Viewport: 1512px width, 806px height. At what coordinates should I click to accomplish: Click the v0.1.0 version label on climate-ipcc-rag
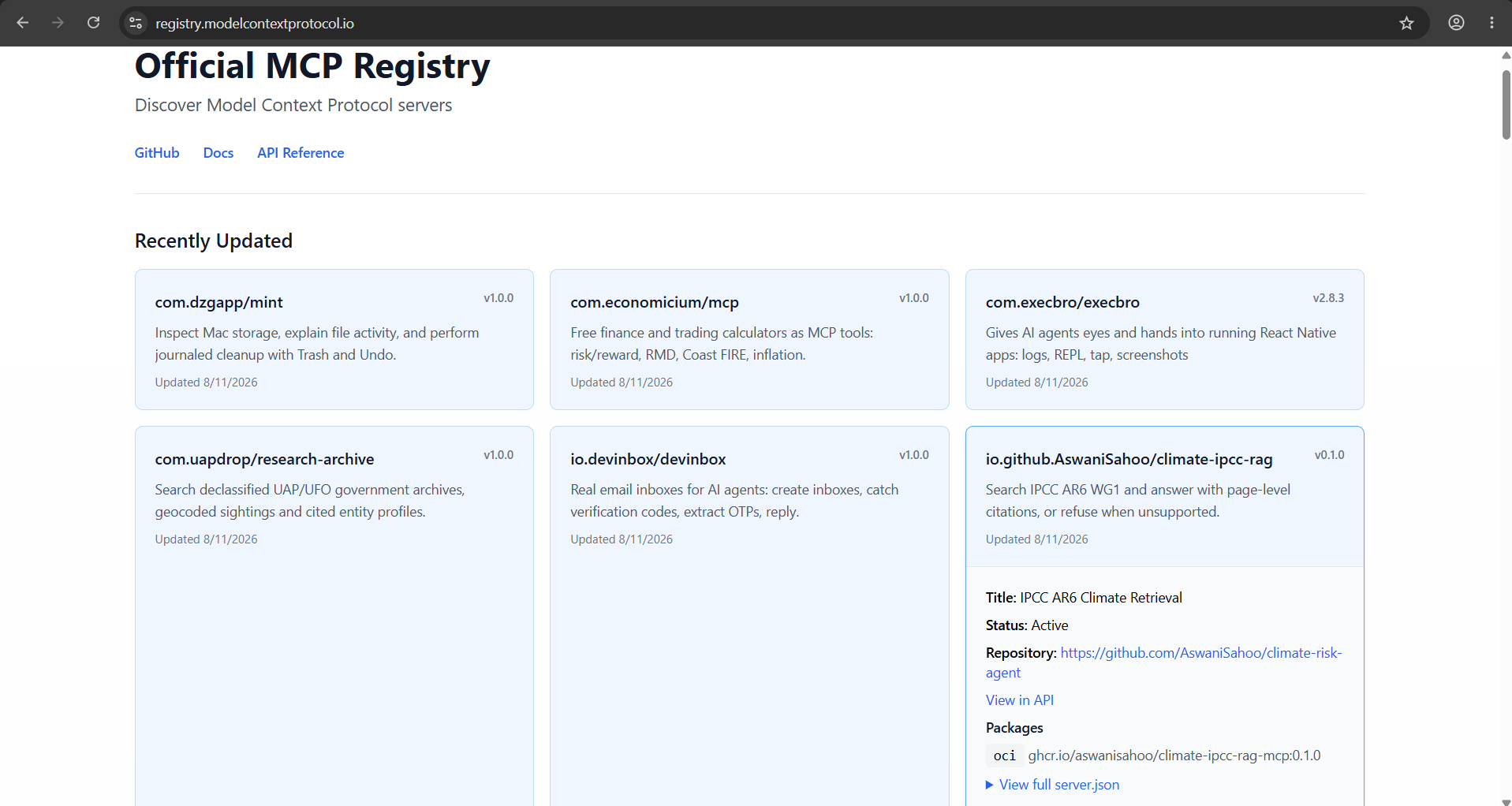(1329, 455)
